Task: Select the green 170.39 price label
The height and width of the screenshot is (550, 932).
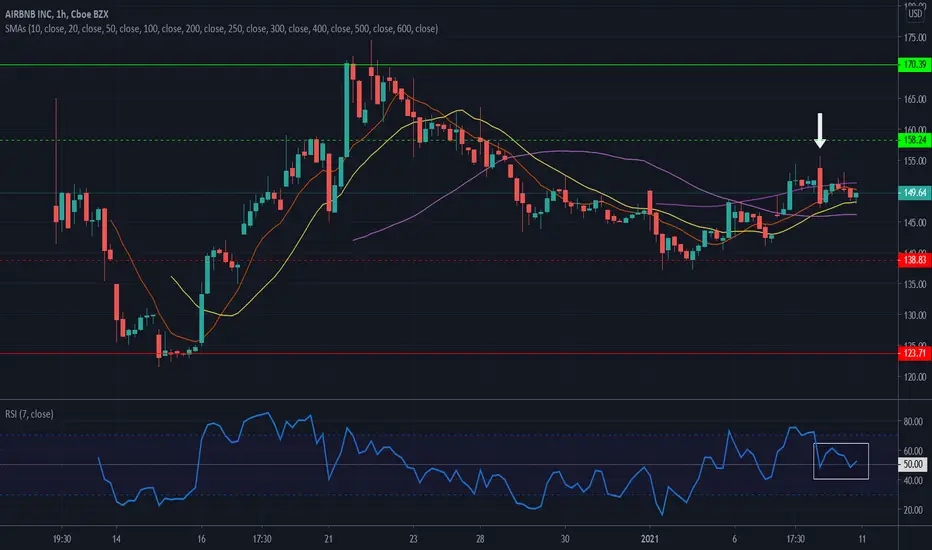Action: coord(914,64)
